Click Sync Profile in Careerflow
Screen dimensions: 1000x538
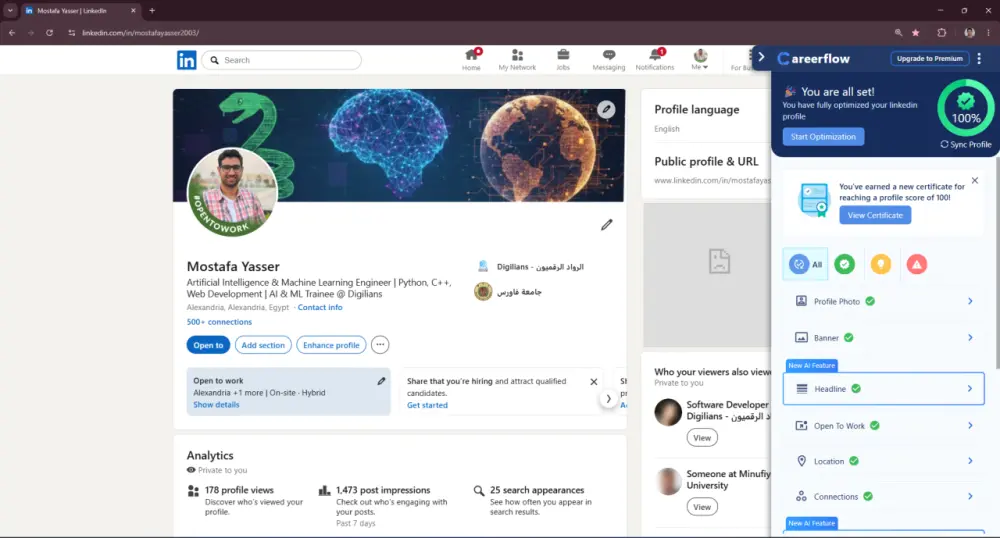click(x=966, y=145)
